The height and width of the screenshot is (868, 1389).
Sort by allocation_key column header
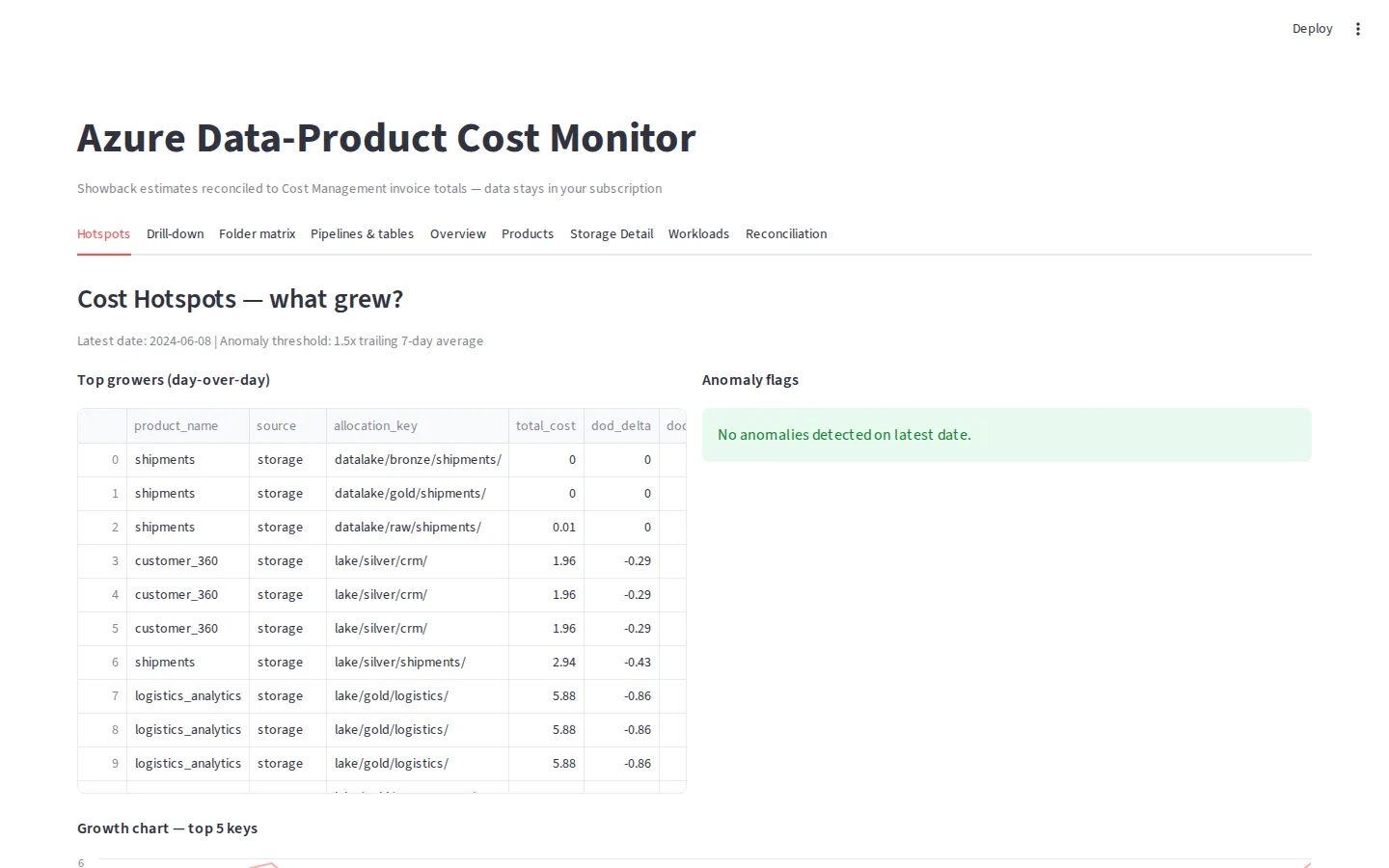[x=418, y=425]
